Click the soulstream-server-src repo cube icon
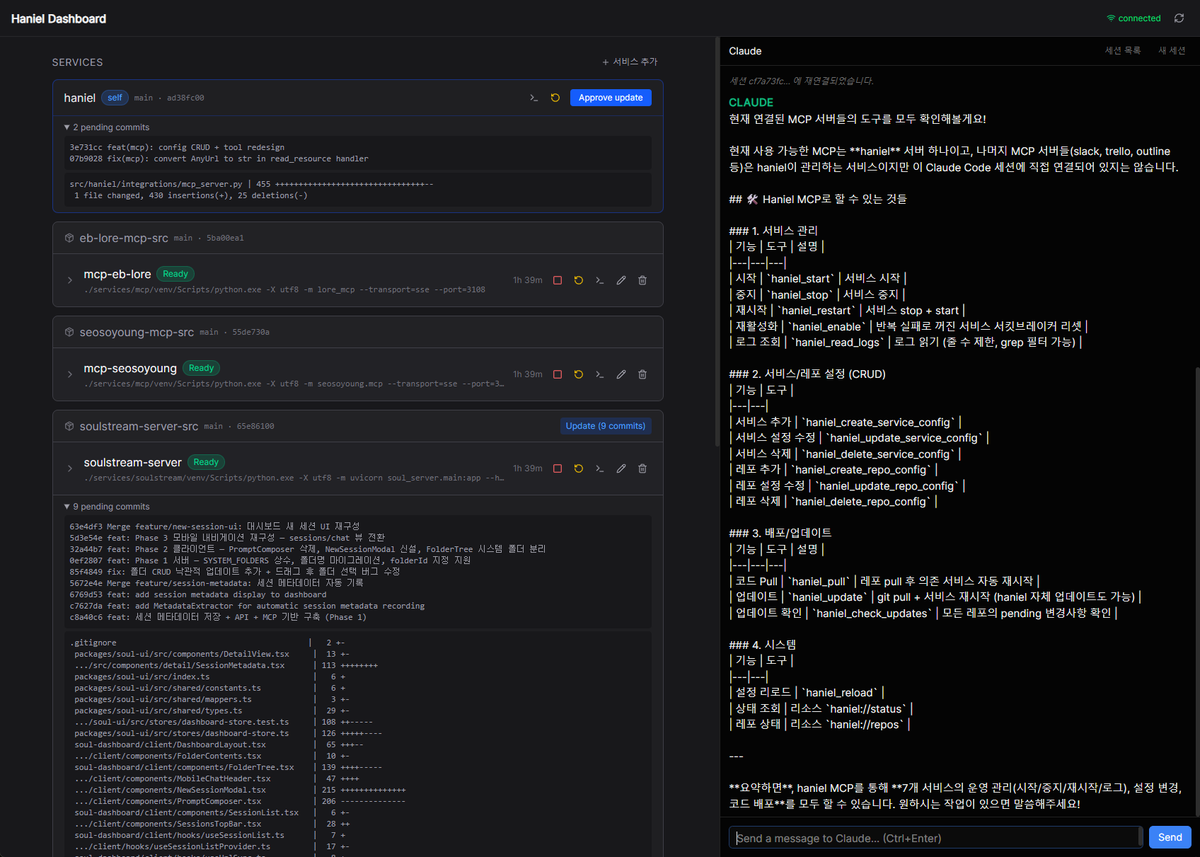This screenshot has width=1200, height=857. click(69, 426)
